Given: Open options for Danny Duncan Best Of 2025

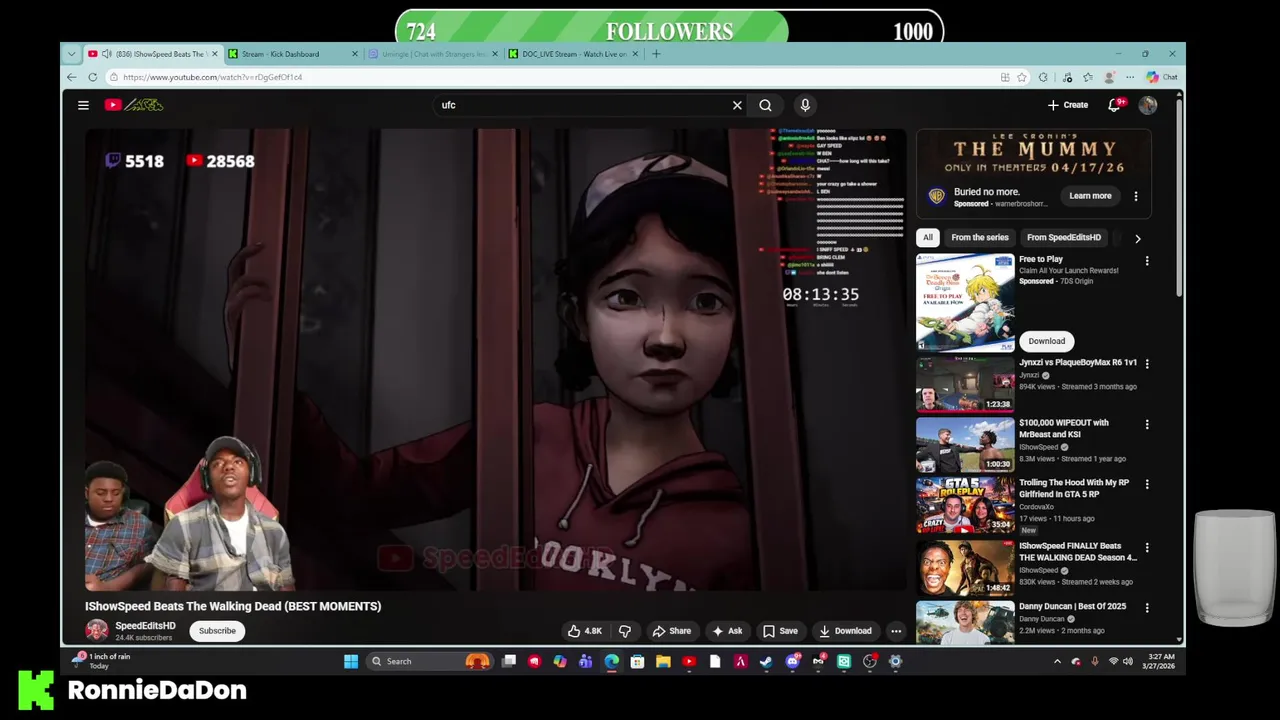Looking at the screenshot, I should coord(1147,608).
